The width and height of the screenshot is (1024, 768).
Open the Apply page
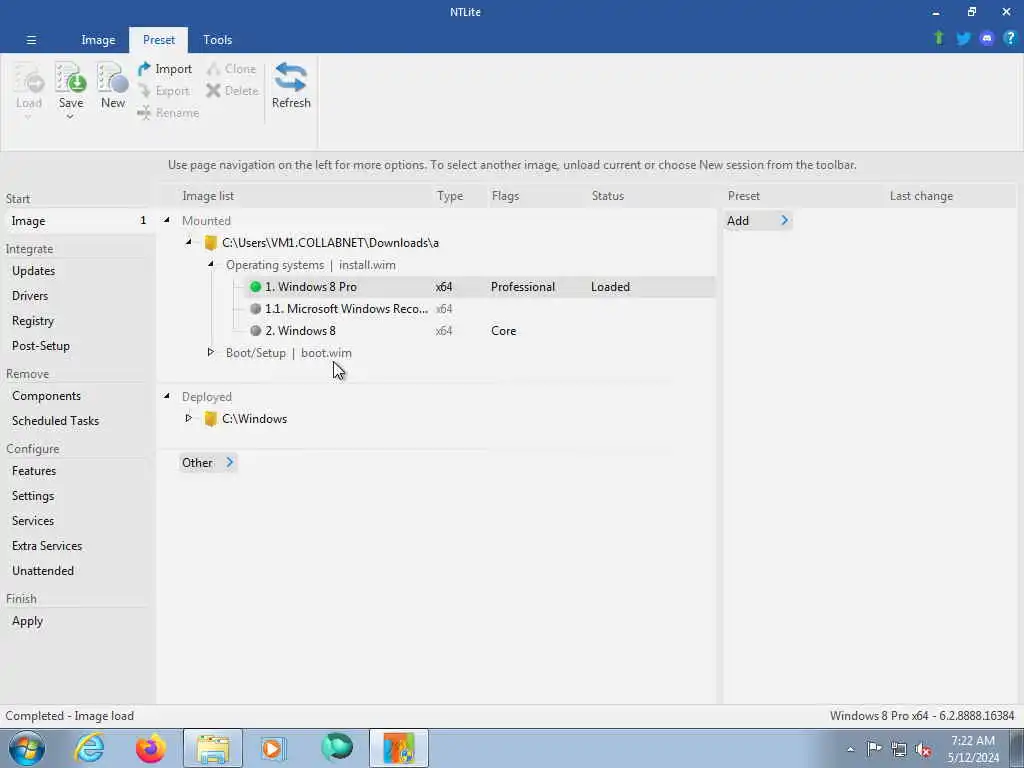pyautogui.click(x=27, y=621)
